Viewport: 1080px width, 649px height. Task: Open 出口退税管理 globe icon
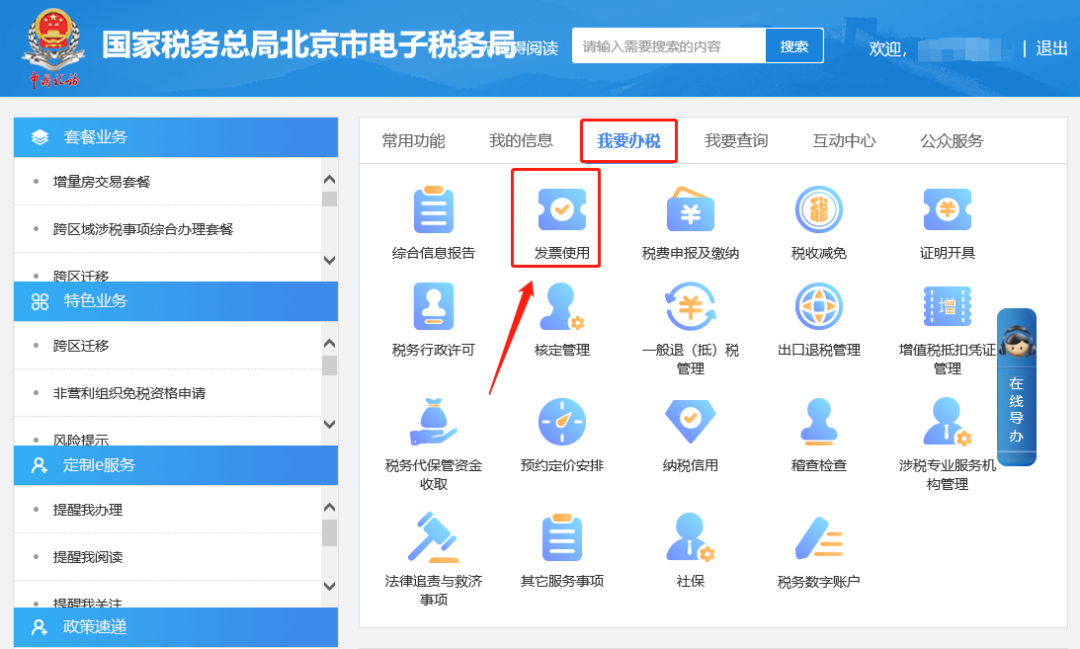pyautogui.click(x=818, y=307)
